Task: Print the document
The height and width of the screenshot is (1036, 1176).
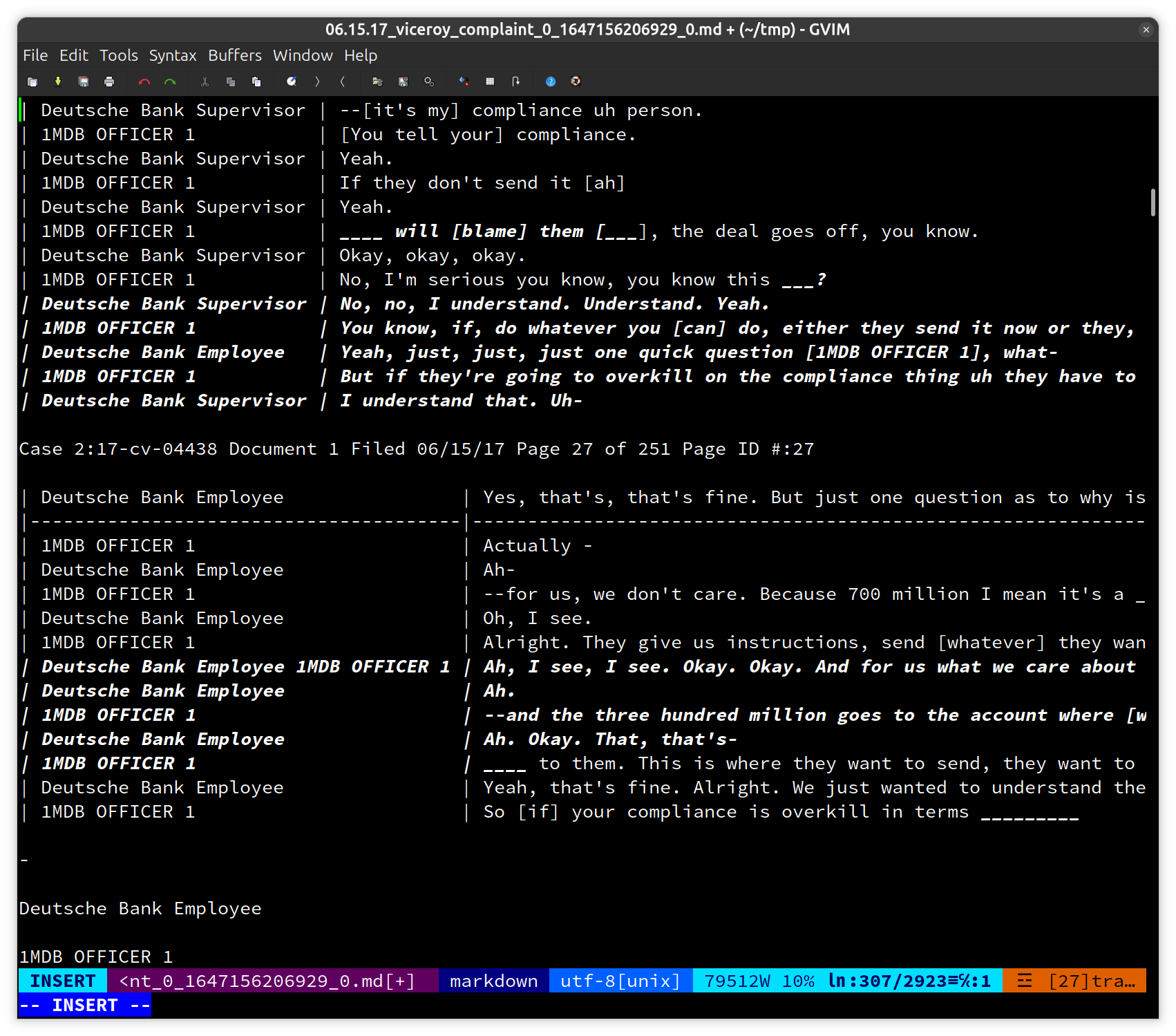Action: tap(110, 82)
